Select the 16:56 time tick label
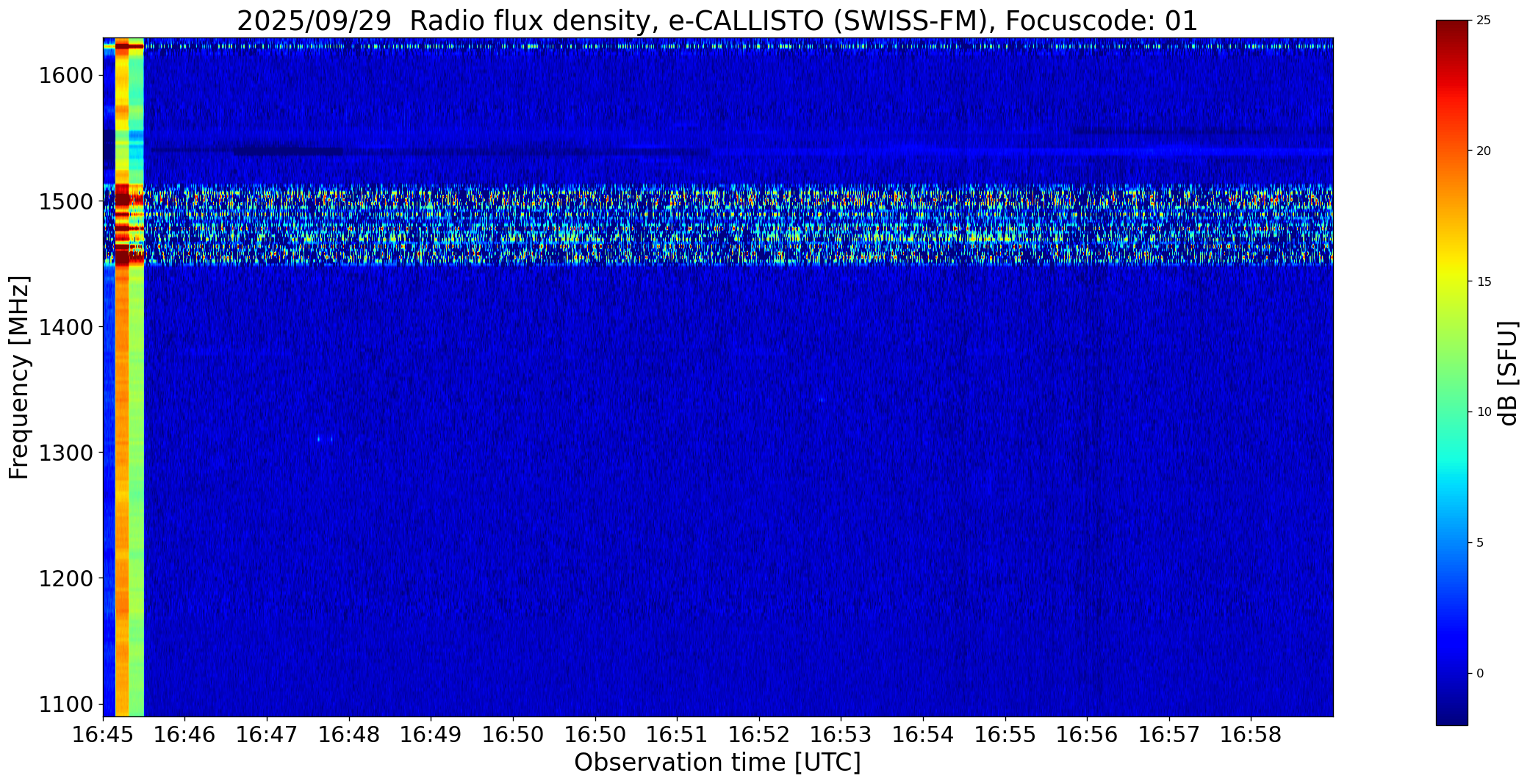Image resolution: width=1530 pixels, height=784 pixels. click(x=1087, y=734)
